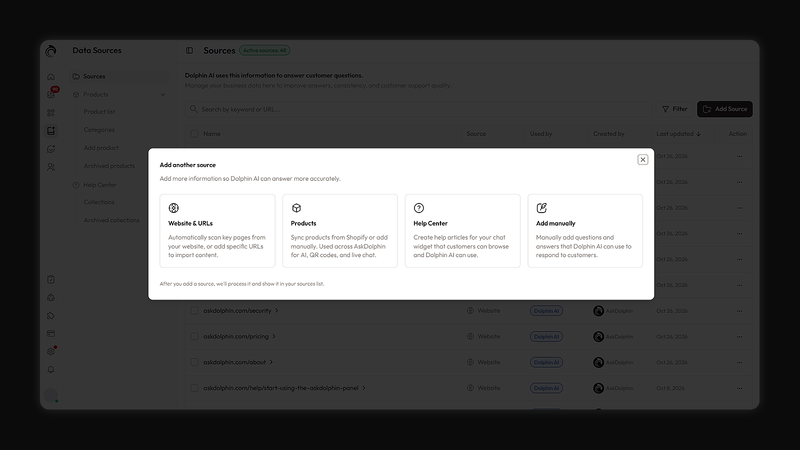Open the settings gear sidebar icon
This screenshot has height=450, width=800.
click(51, 352)
